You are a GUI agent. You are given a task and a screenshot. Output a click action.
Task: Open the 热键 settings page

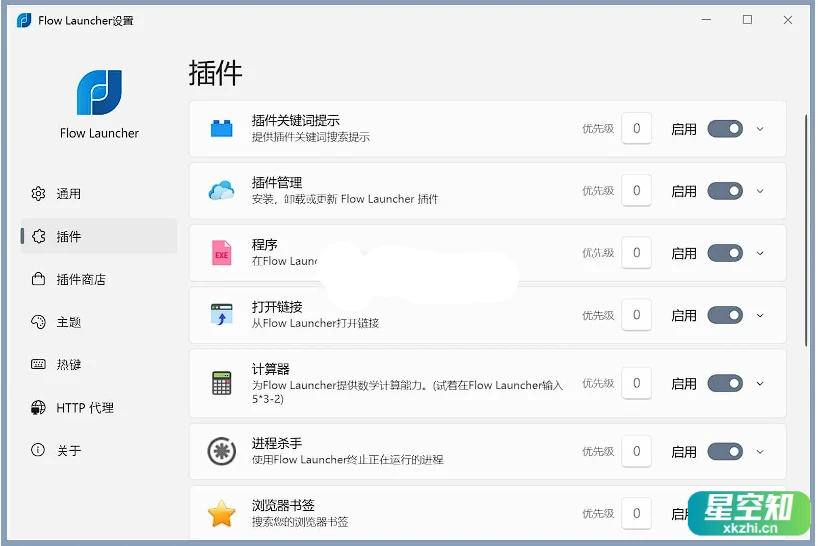[x=99, y=365]
